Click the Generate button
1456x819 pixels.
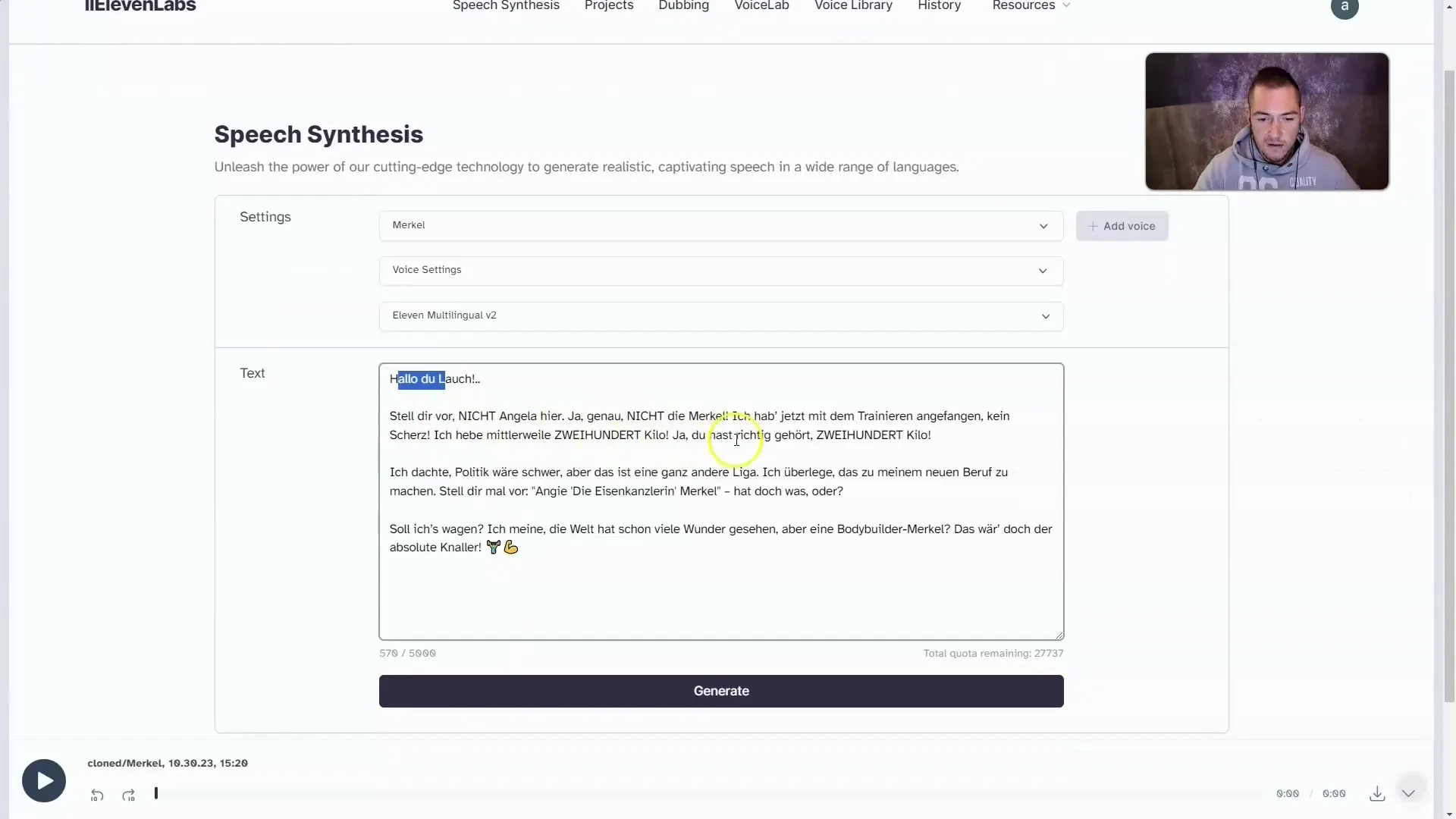pyautogui.click(x=721, y=690)
